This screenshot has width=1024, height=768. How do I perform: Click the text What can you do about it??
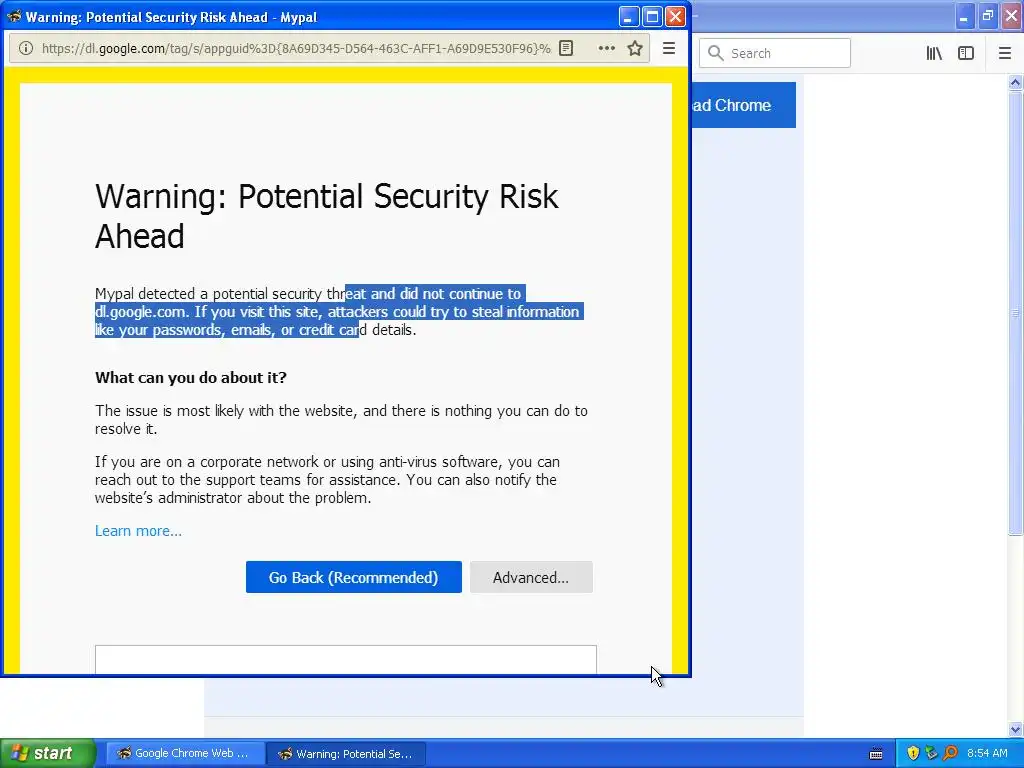tap(191, 377)
